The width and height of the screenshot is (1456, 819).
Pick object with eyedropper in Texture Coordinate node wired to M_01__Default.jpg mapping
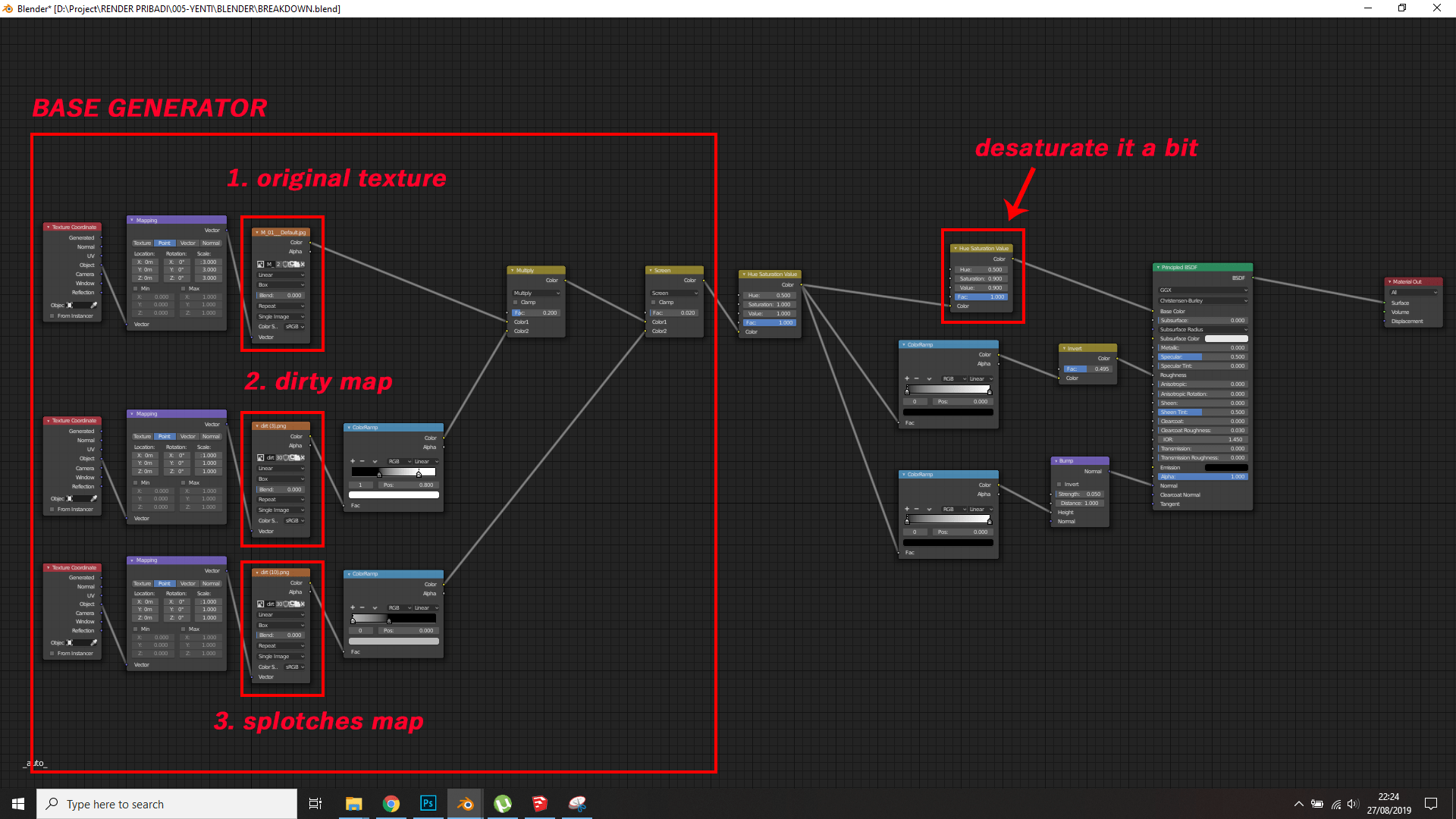(94, 305)
